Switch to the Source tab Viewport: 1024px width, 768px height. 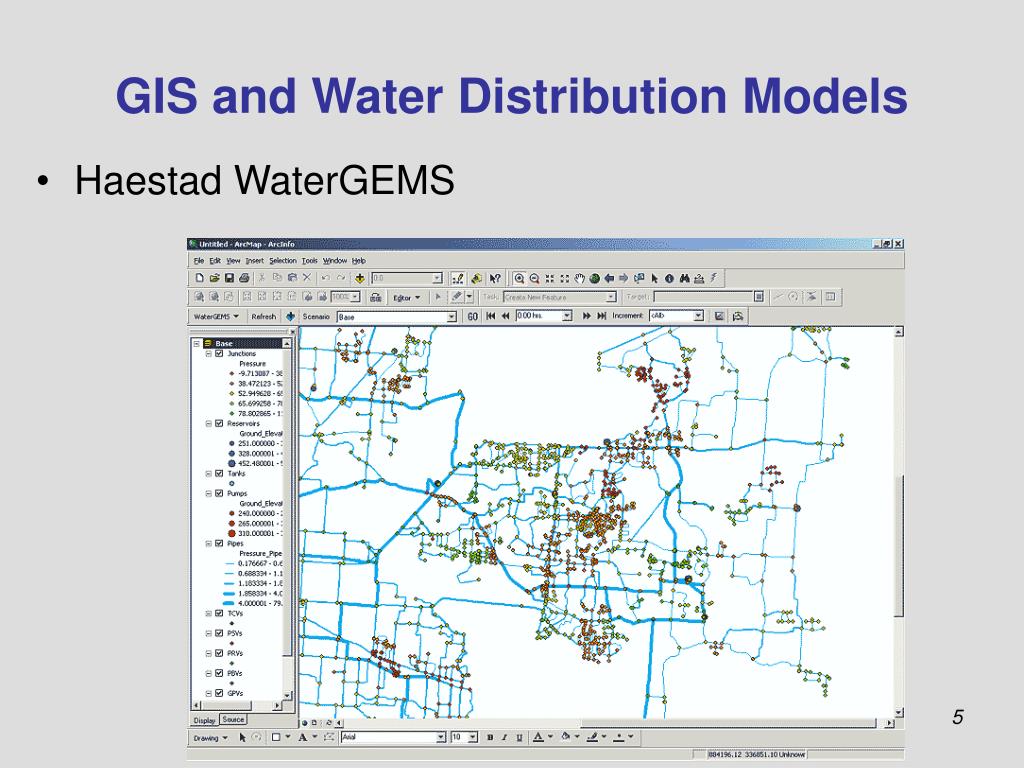[x=233, y=719]
